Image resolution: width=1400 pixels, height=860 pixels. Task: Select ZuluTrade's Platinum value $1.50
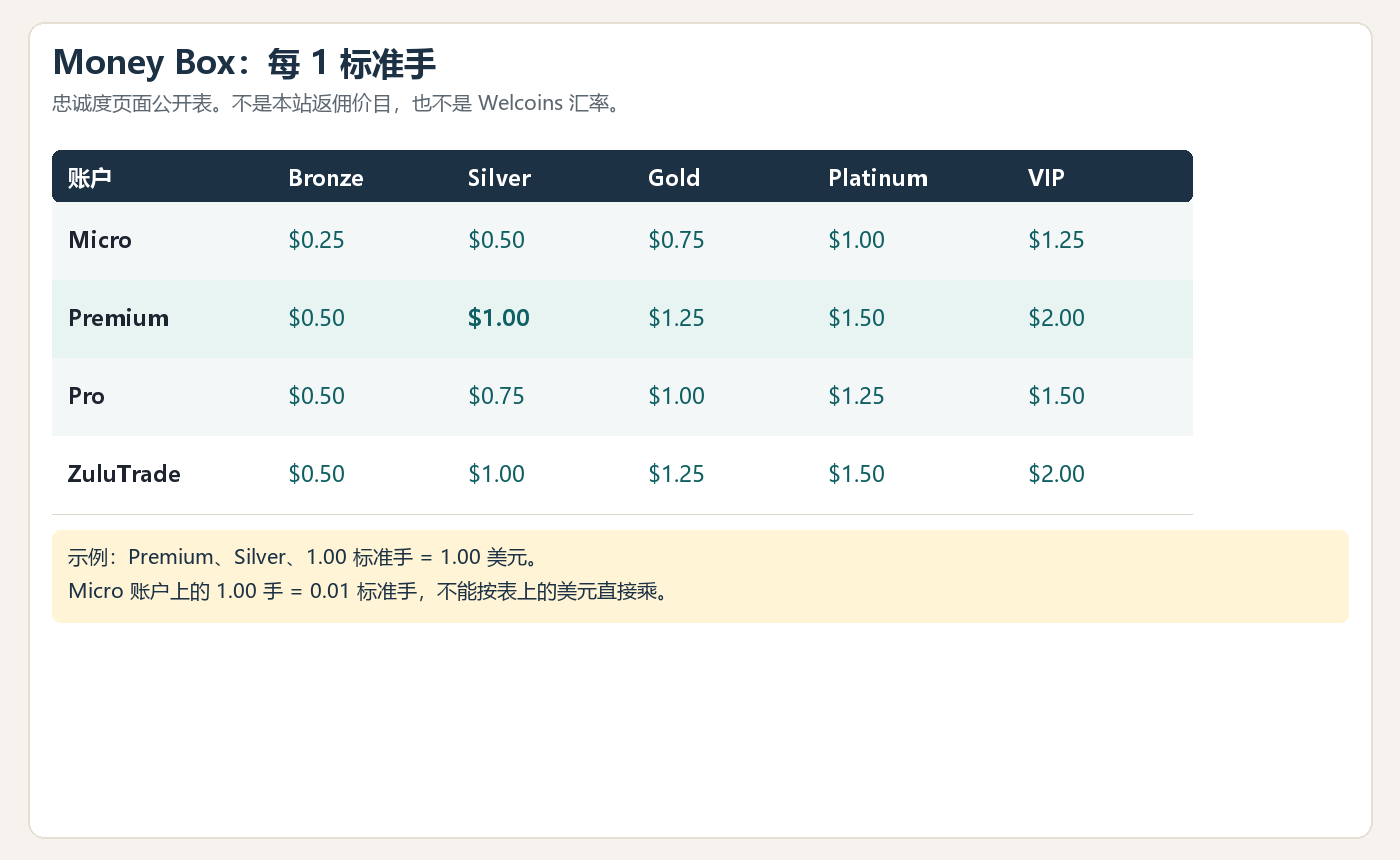coord(856,474)
